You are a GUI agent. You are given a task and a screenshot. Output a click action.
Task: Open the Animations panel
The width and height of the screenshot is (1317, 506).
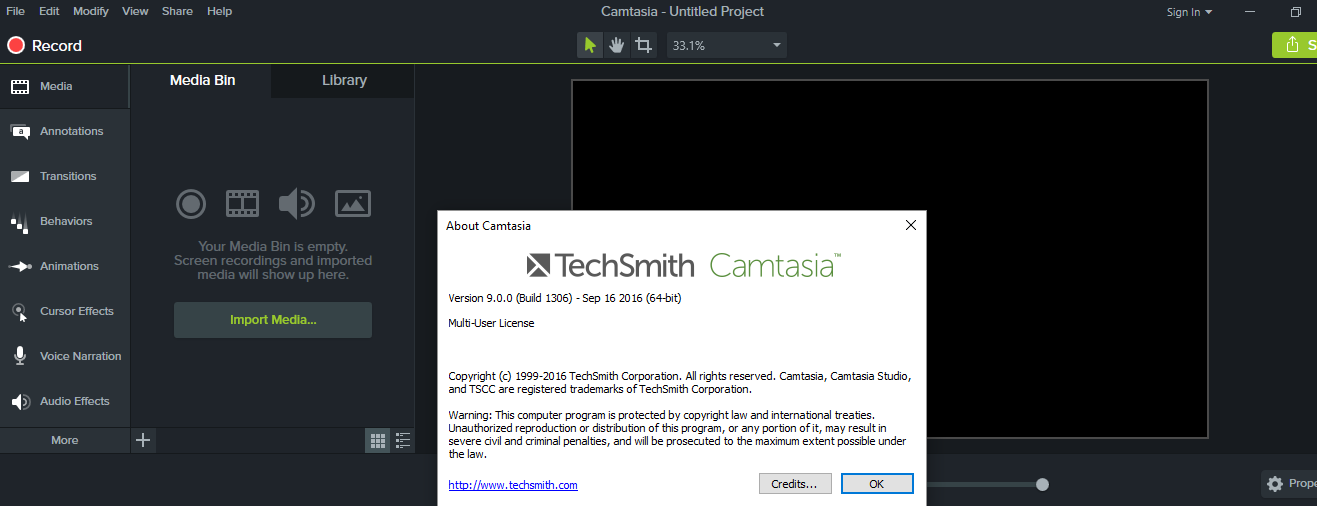coord(65,266)
